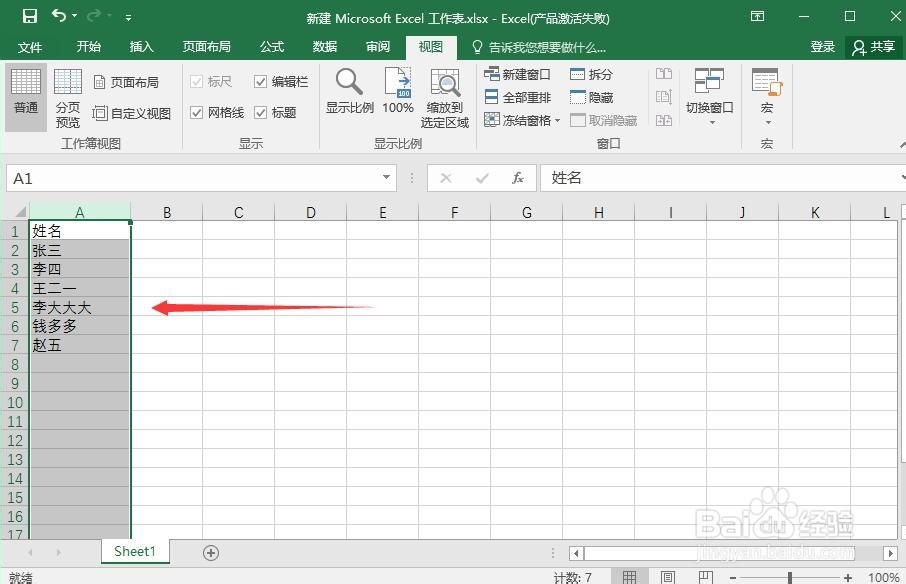Expand the Name Box dropdown arrow
The image size is (906, 584).
pos(387,177)
